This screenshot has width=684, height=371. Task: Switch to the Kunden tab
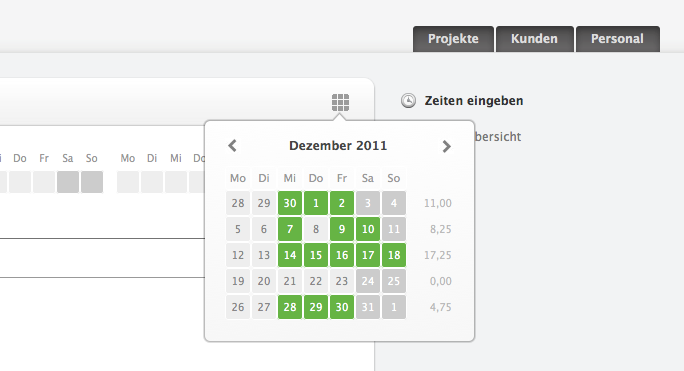point(534,39)
